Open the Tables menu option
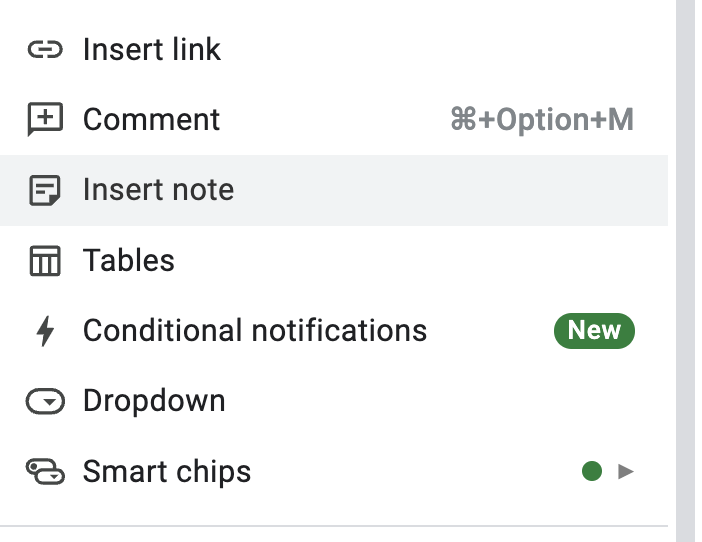The image size is (702, 542). click(x=129, y=261)
